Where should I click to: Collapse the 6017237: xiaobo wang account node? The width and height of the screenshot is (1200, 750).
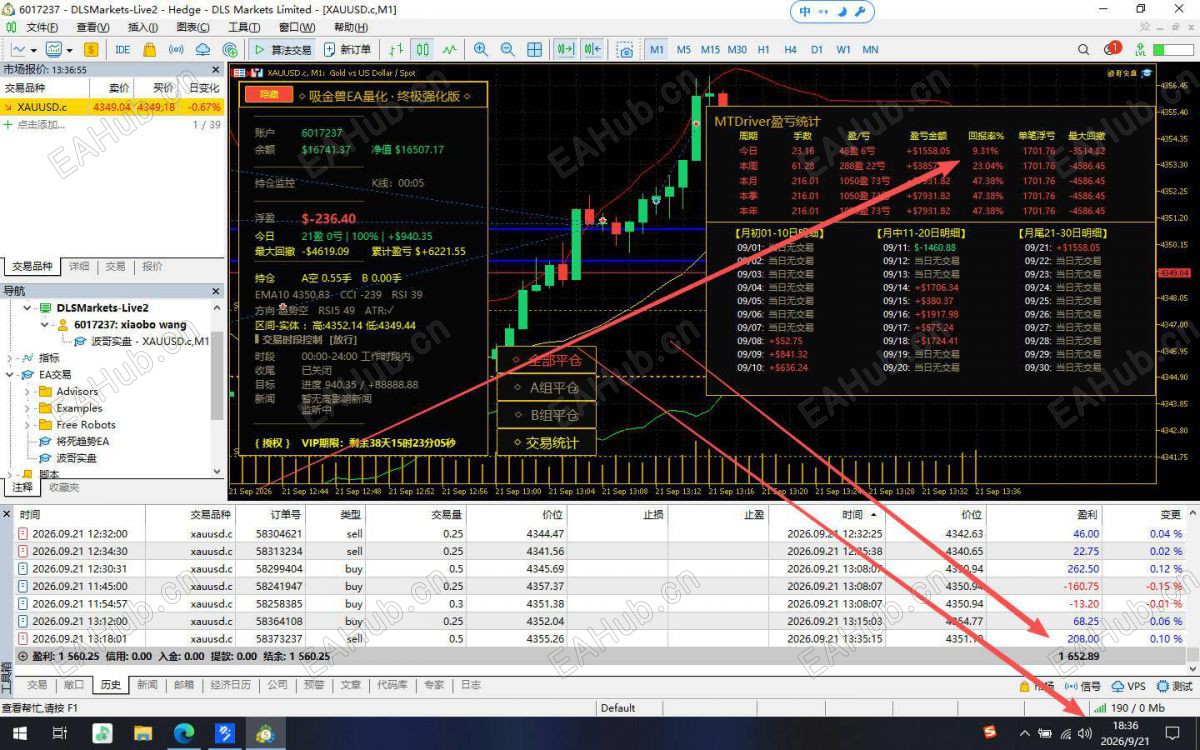pos(45,324)
